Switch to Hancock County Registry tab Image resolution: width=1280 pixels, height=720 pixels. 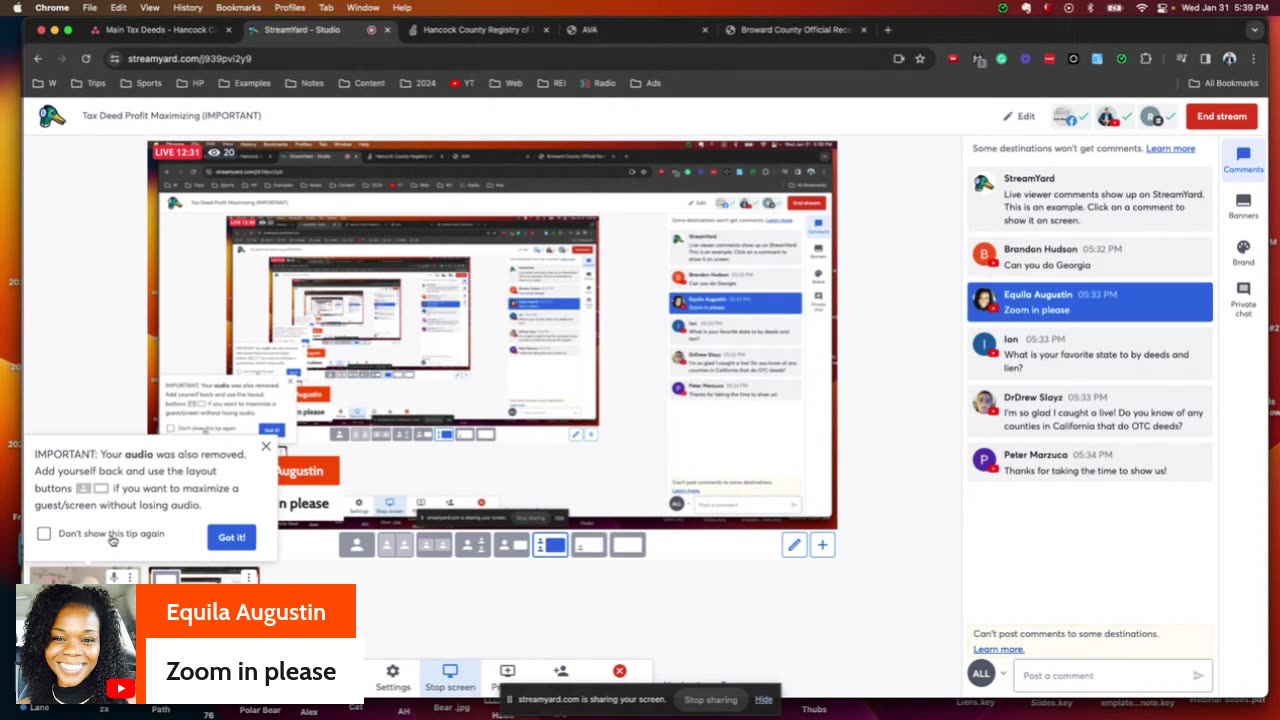pyautogui.click(x=476, y=30)
